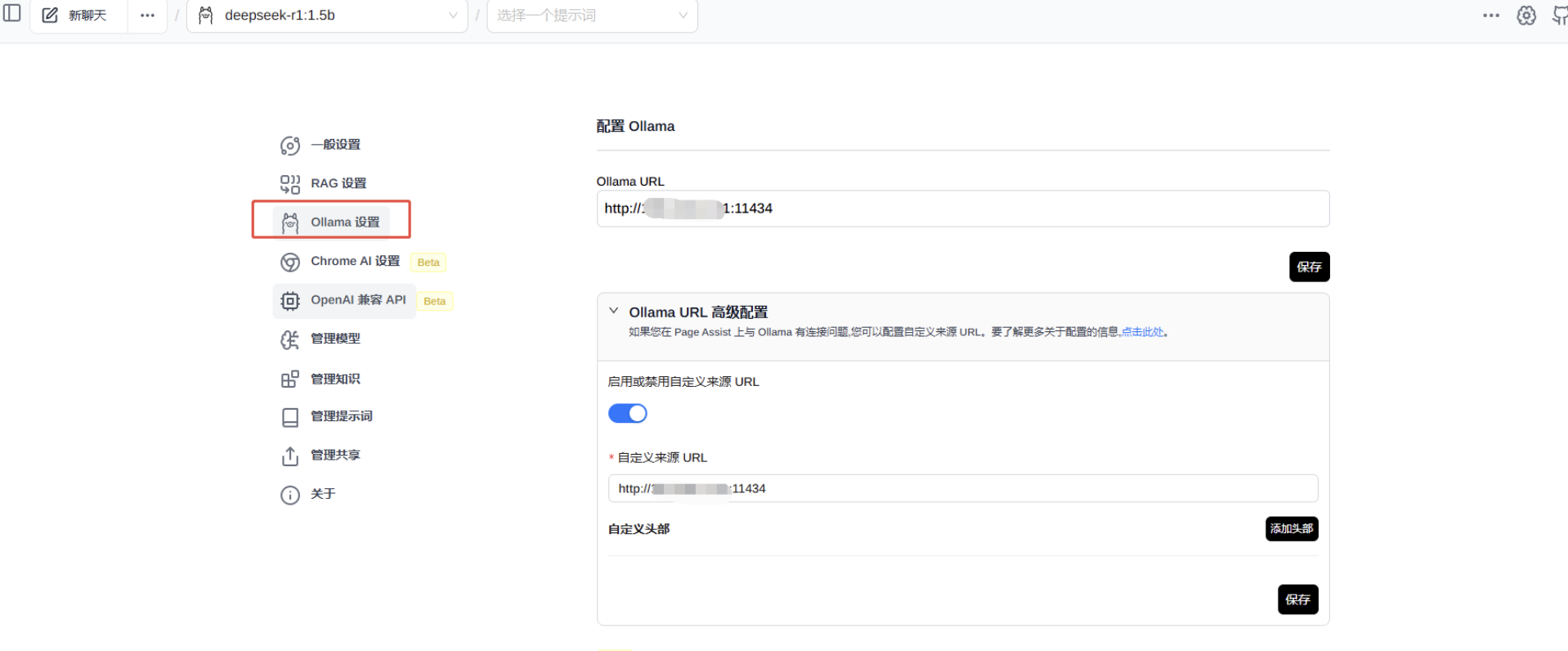Open settings via the top-right gear icon
The image size is (1568, 651).
tap(1526, 16)
